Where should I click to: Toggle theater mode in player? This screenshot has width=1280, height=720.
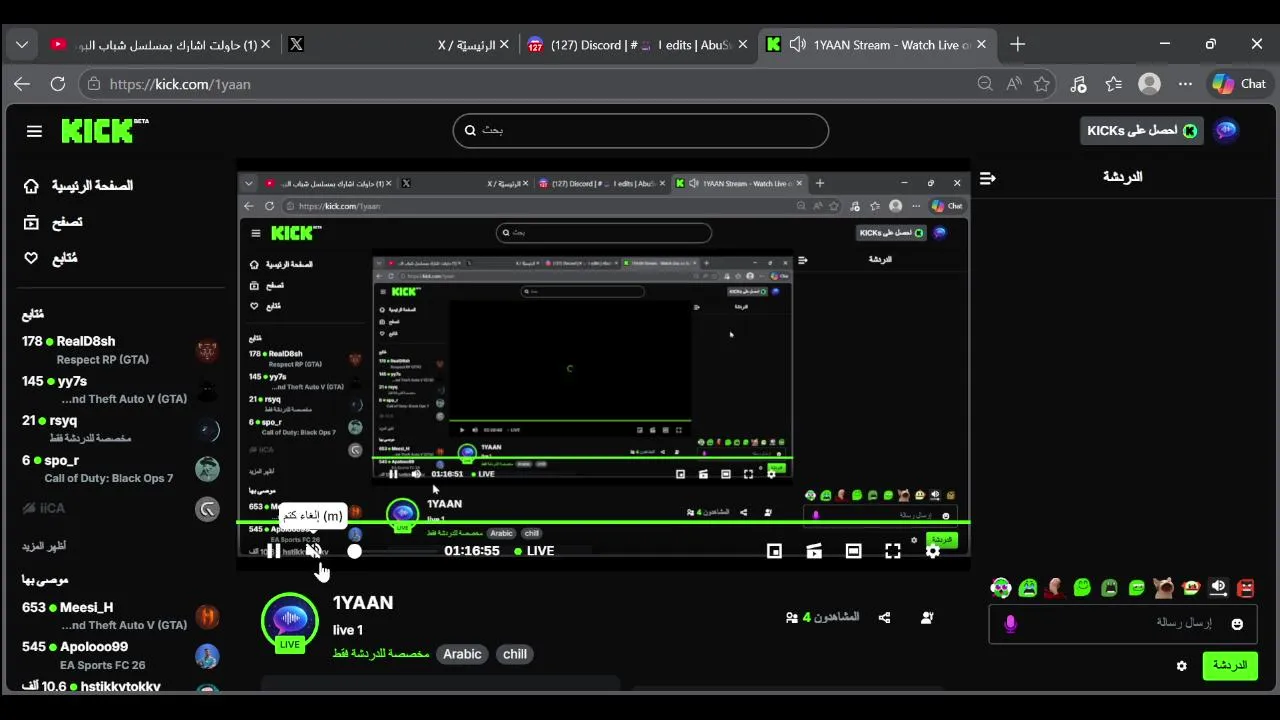(x=853, y=551)
